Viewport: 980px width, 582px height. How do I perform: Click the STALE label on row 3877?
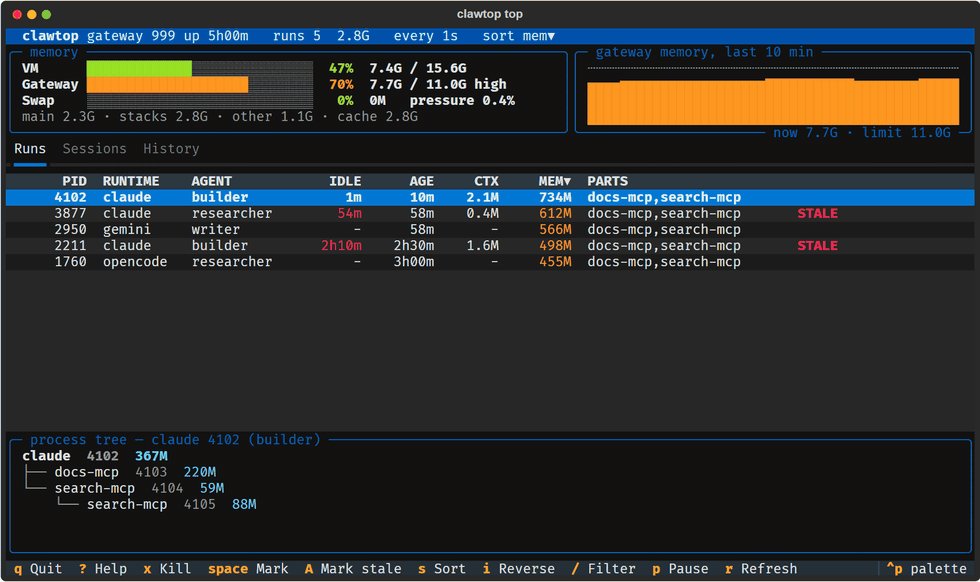tap(818, 214)
